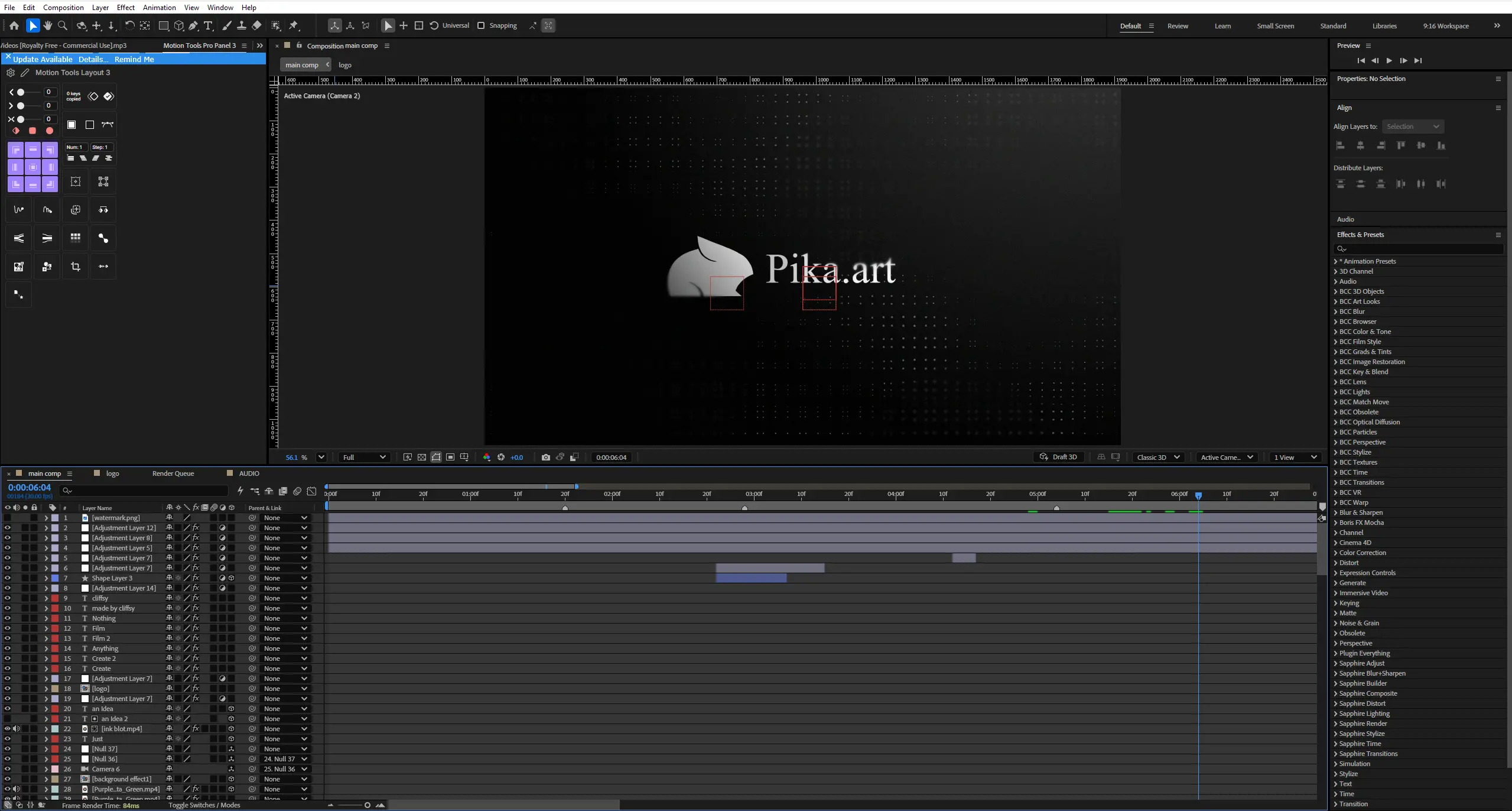Jump to last frame in Preview panel
The width and height of the screenshot is (1512, 811).
coord(1418,60)
